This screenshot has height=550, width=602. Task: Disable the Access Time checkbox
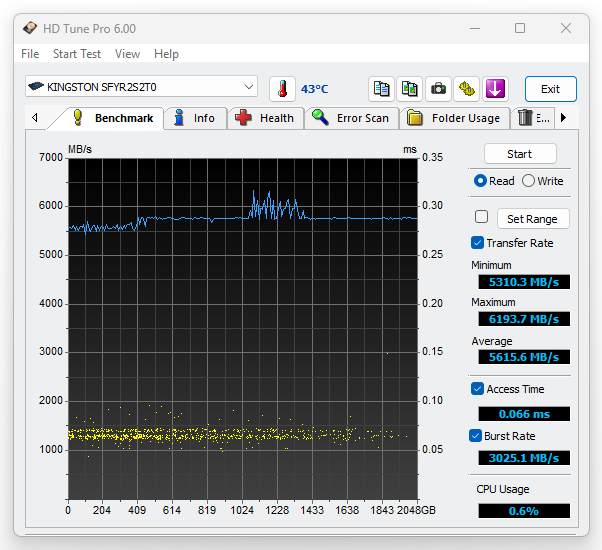coord(478,389)
